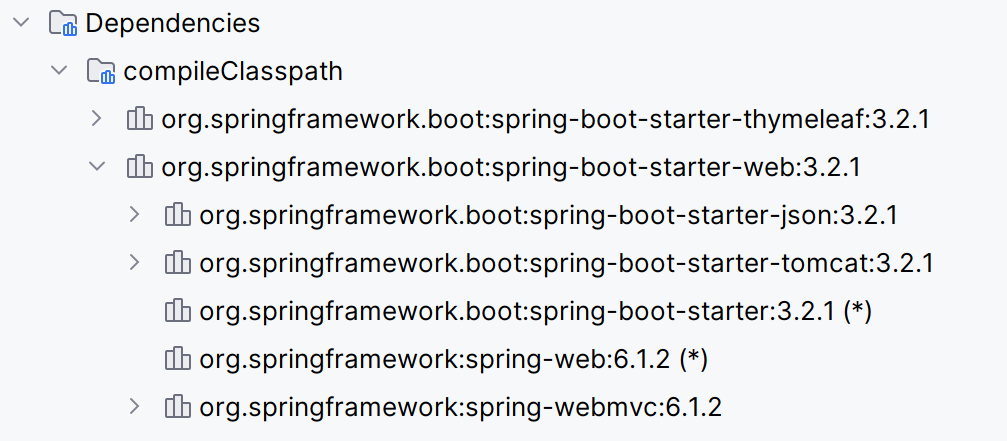Select org.springframework.boot:spring-boot-starter-json:3.2.1 text
Screen dimensions: 1007x441
pos(548,215)
